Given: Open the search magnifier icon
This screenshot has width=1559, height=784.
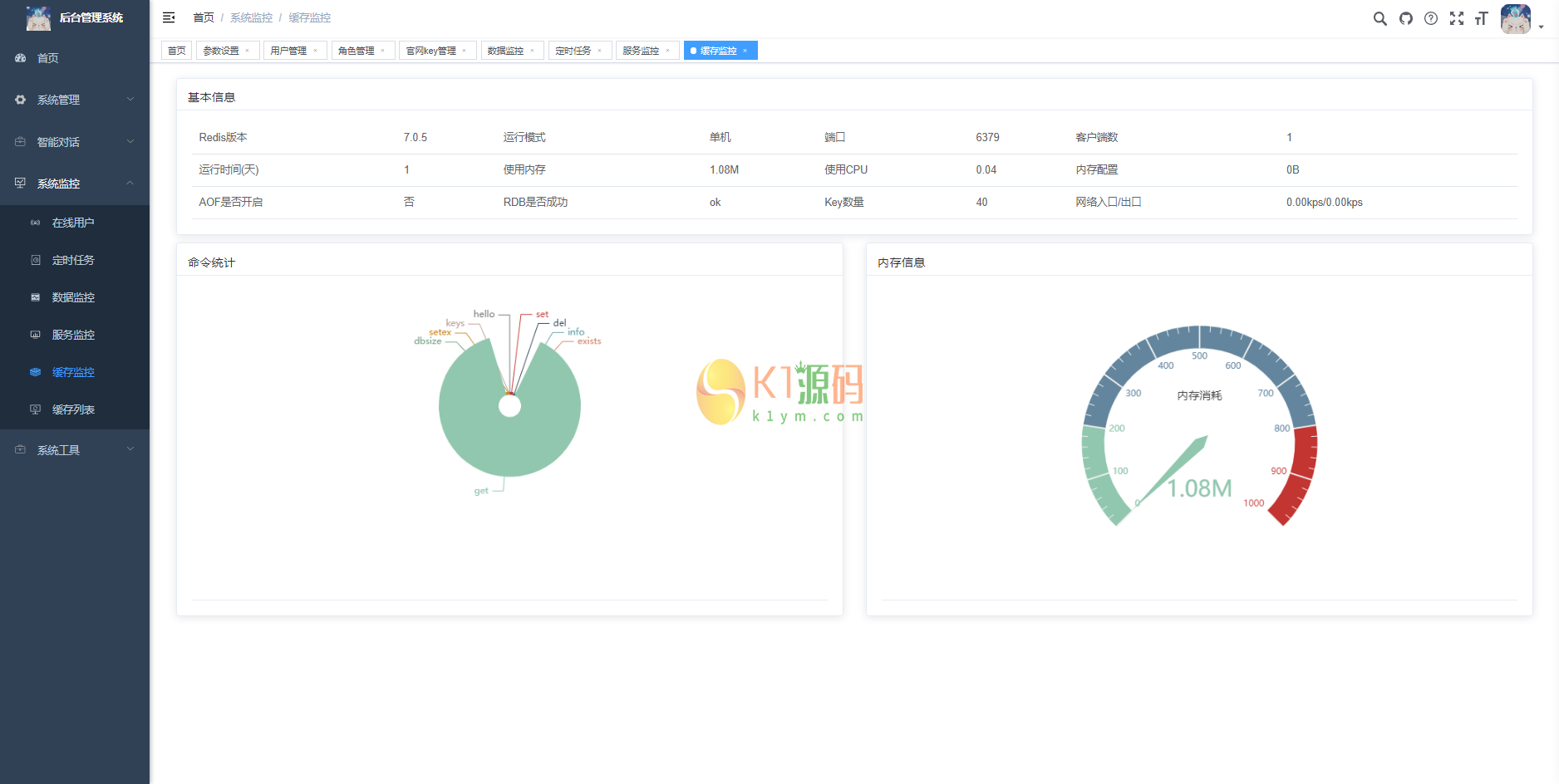Looking at the screenshot, I should point(1379,18).
